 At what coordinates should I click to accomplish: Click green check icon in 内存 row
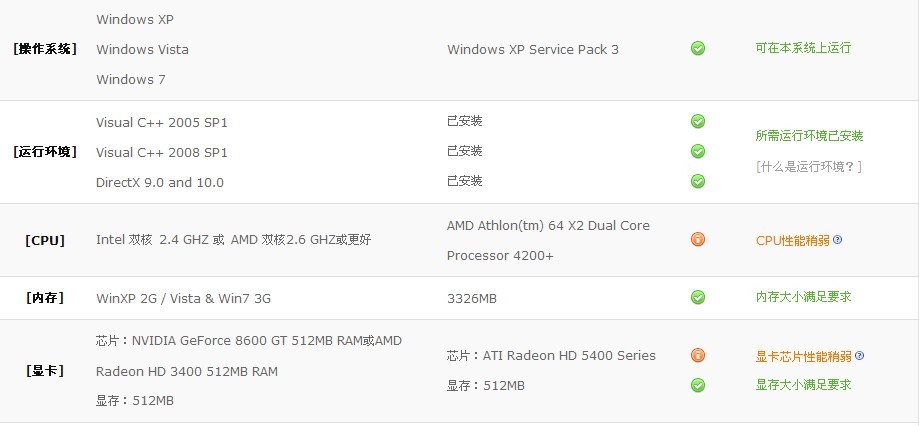(x=697, y=297)
